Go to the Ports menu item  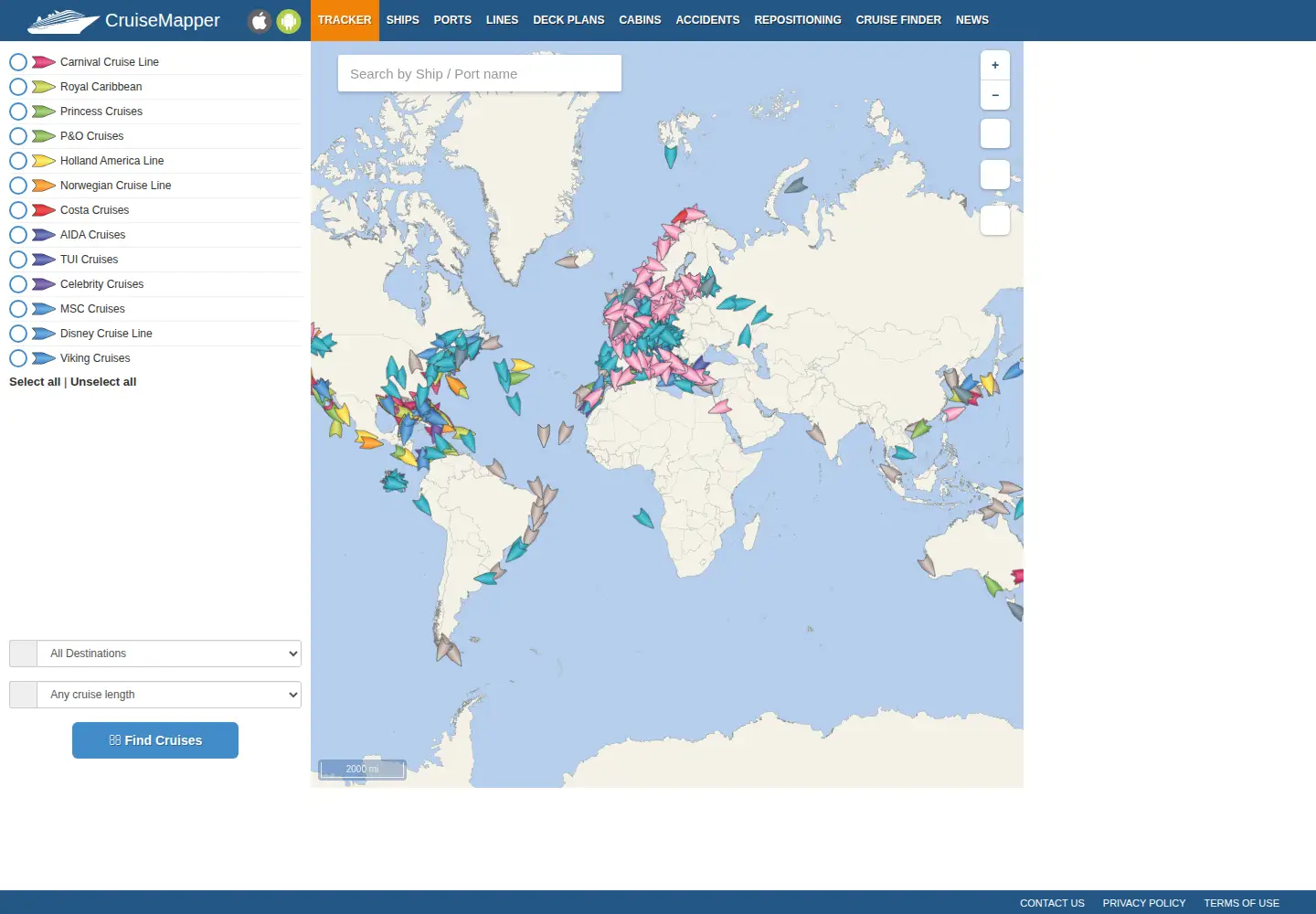pos(452,20)
